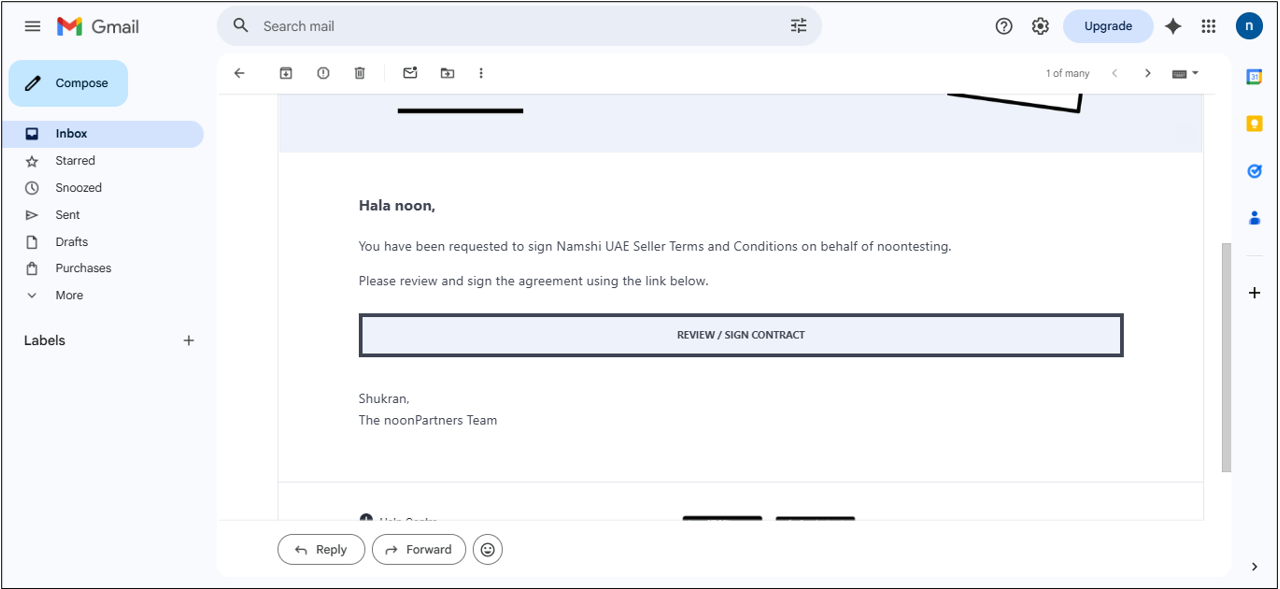This screenshot has height=589, width=1280.
Task: Click REVIEW / SIGN CONTRACT button
Action: pos(740,335)
